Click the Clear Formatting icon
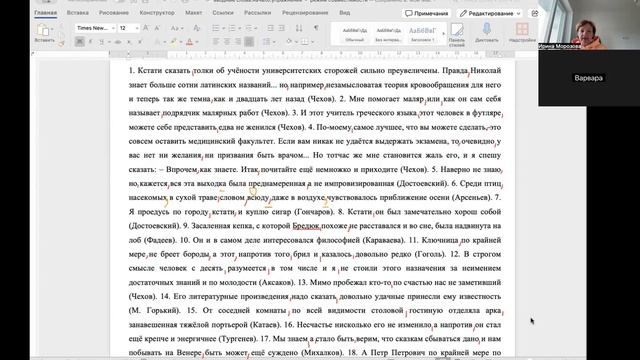This screenshot has width=640, height=360. [196, 28]
